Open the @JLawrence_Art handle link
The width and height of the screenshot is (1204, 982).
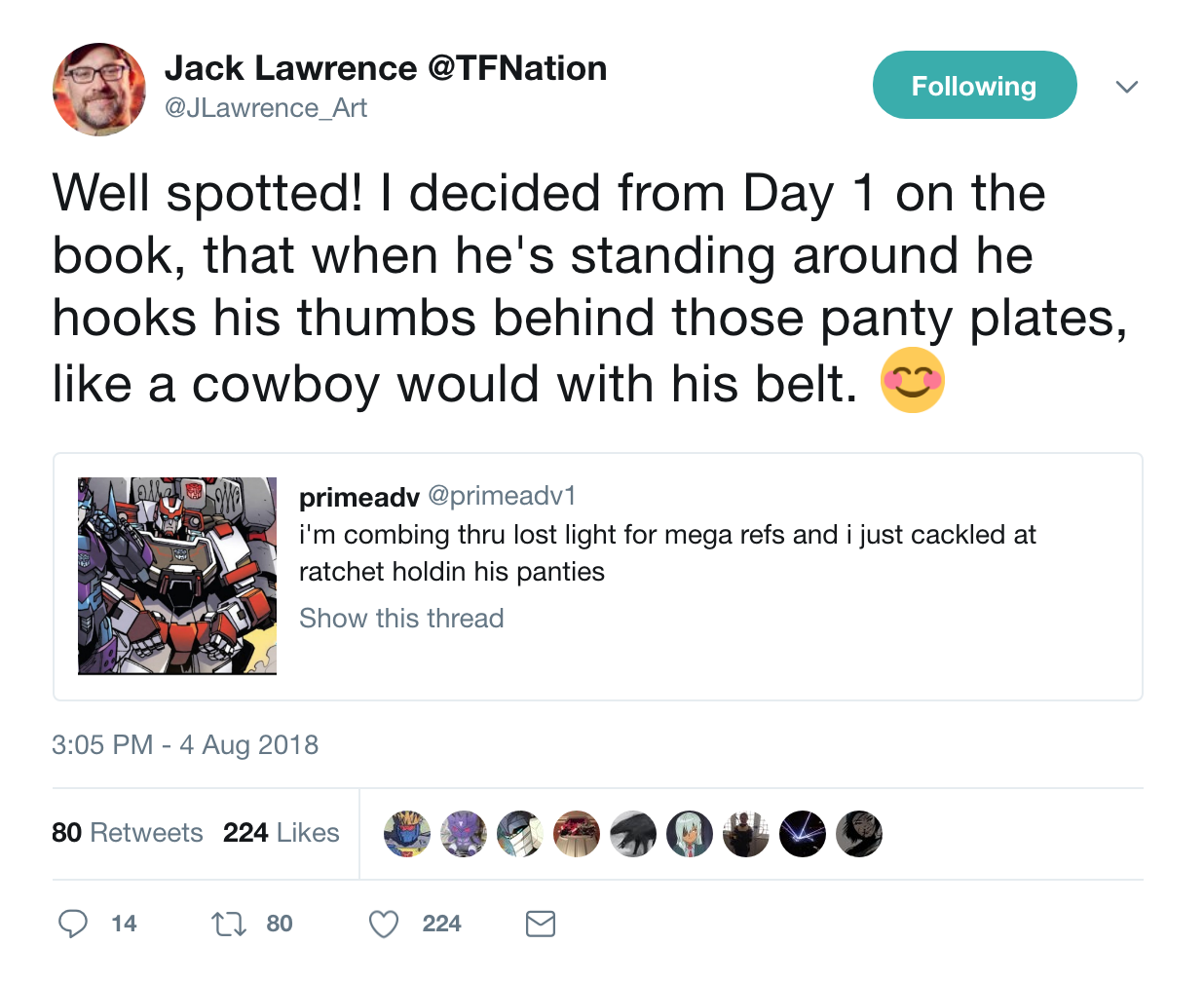click(266, 108)
